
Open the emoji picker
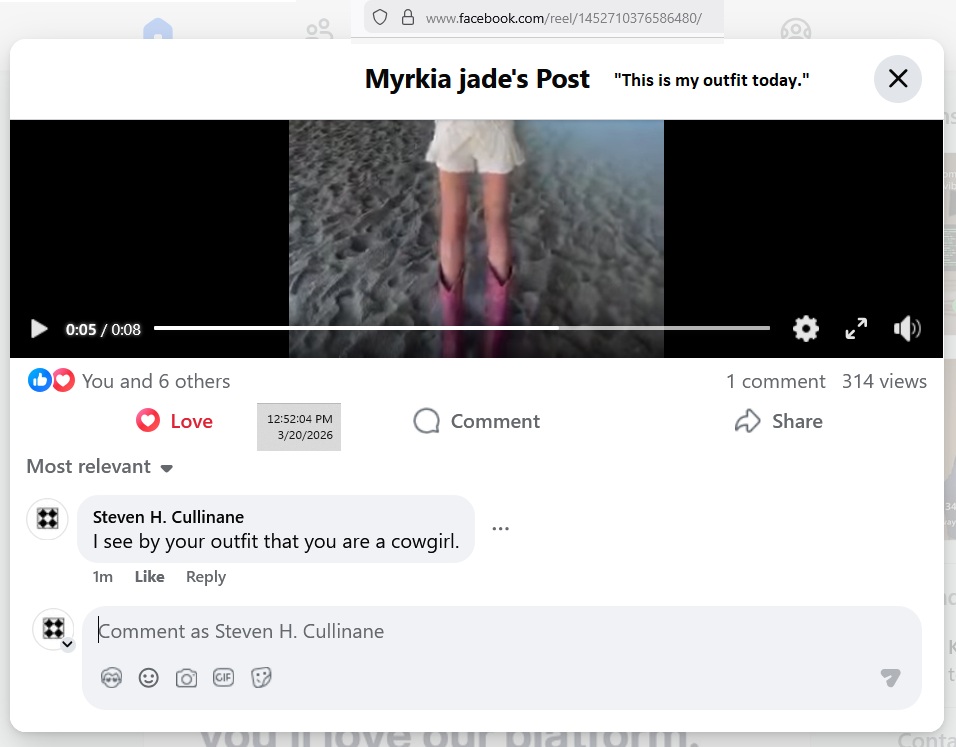click(149, 678)
